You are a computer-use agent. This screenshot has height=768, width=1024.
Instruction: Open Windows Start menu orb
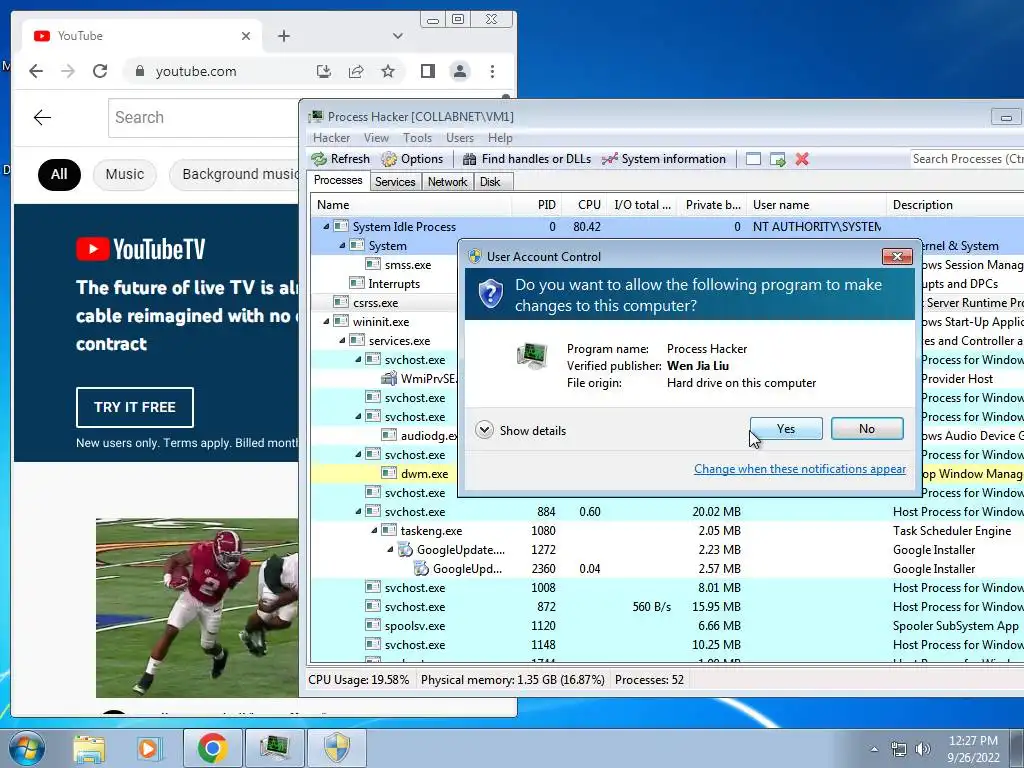coord(27,748)
